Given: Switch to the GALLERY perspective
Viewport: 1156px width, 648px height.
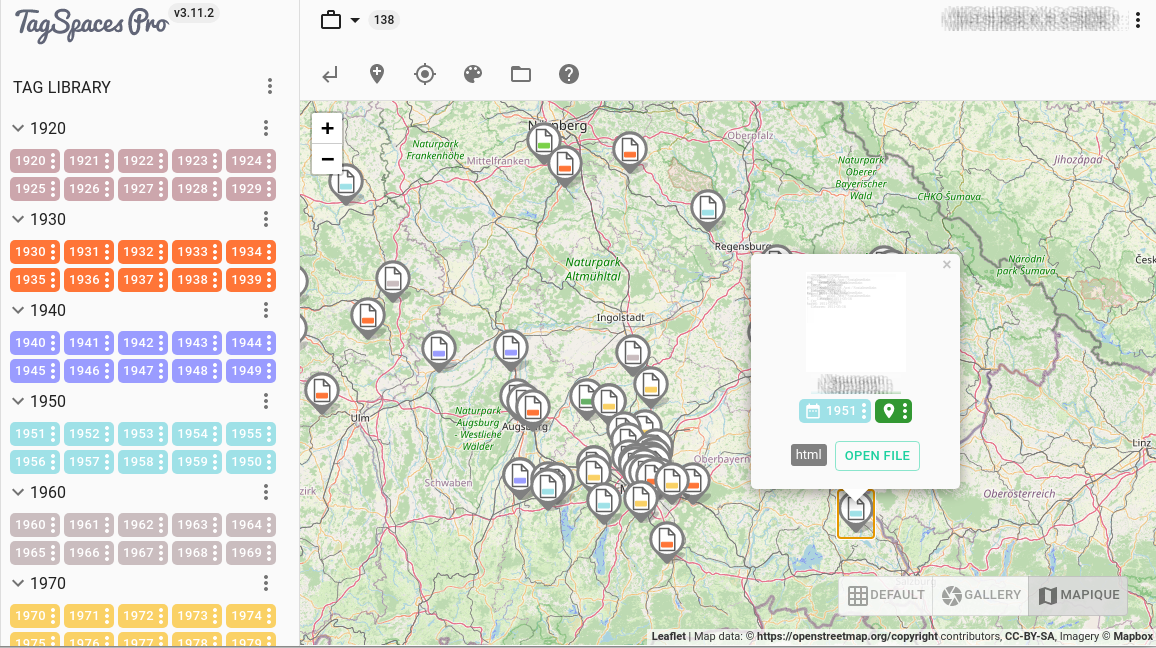Looking at the screenshot, I should point(979,595).
